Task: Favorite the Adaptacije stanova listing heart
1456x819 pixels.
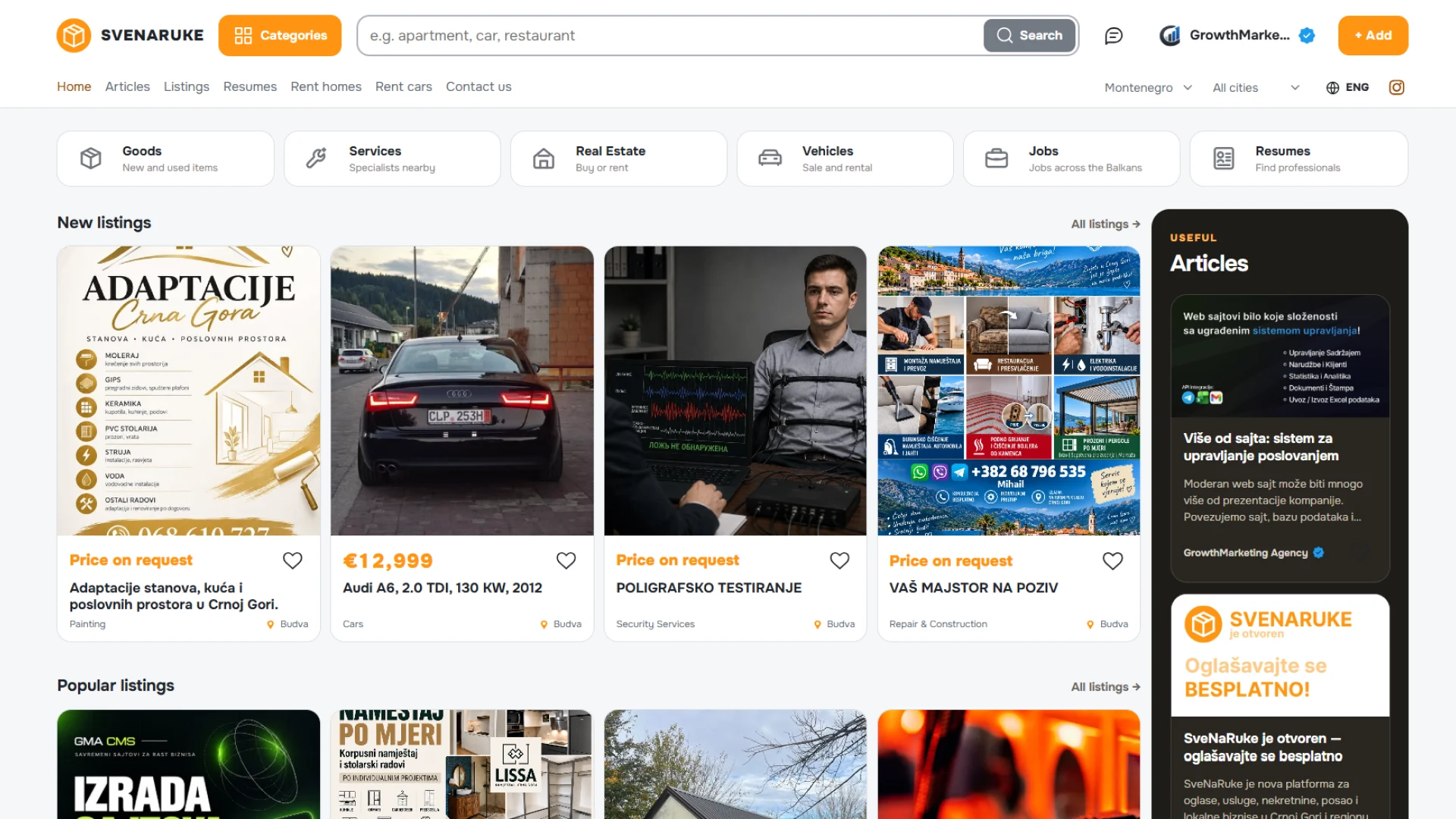Action: (293, 560)
